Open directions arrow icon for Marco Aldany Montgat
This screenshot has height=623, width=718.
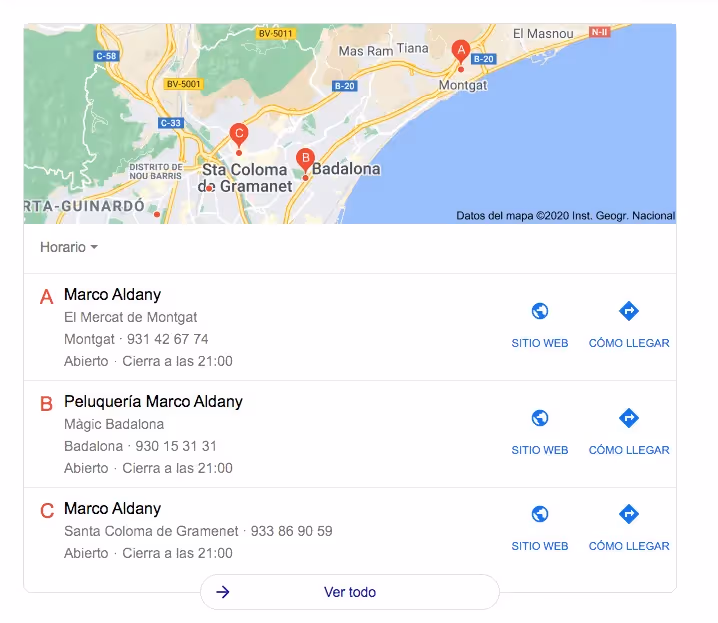[x=629, y=311]
